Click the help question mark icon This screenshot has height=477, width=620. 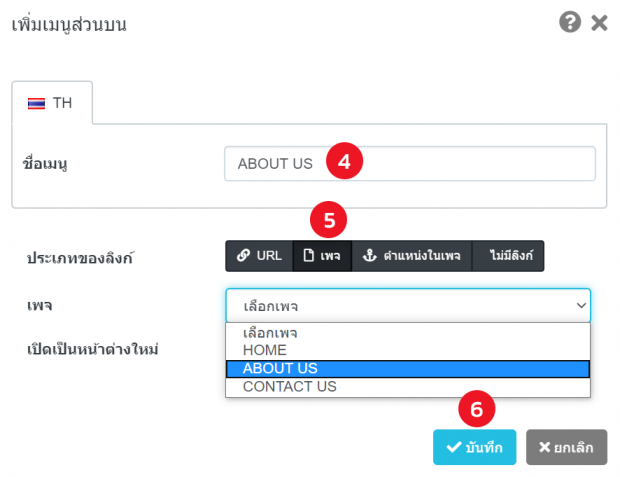click(x=570, y=22)
